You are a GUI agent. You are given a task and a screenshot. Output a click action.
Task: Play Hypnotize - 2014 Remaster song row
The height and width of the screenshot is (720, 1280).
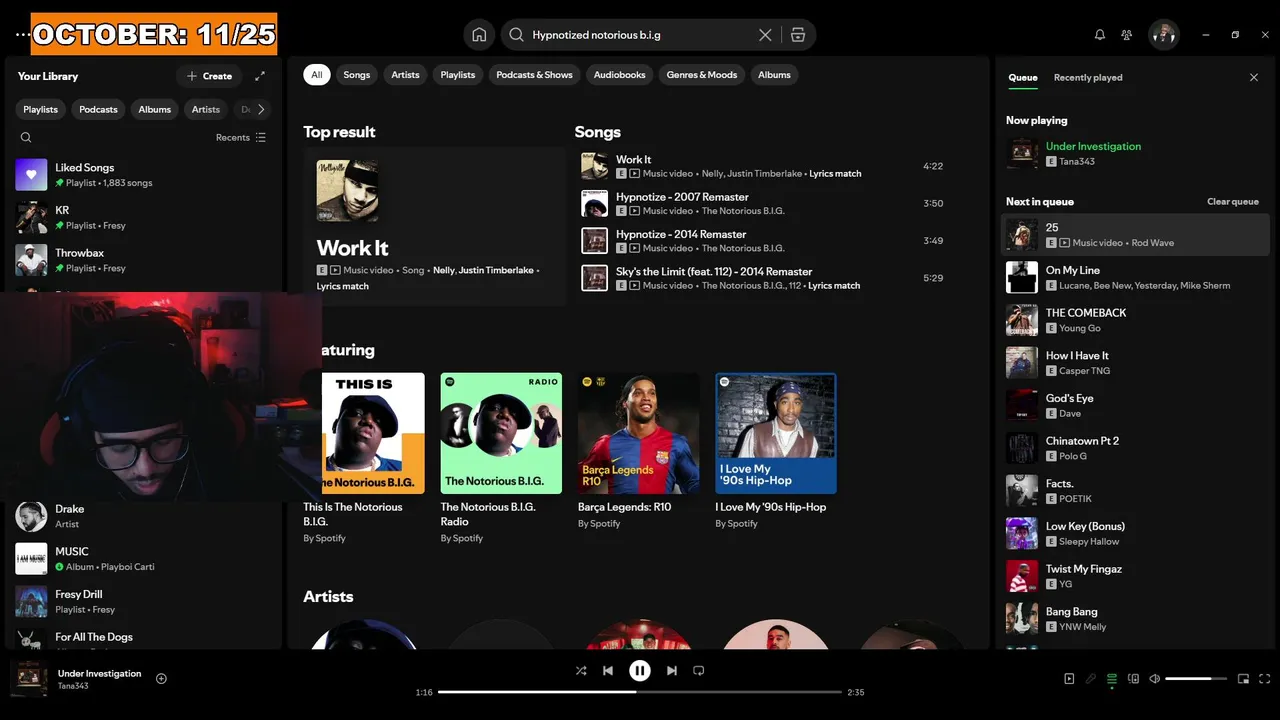click(x=764, y=241)
